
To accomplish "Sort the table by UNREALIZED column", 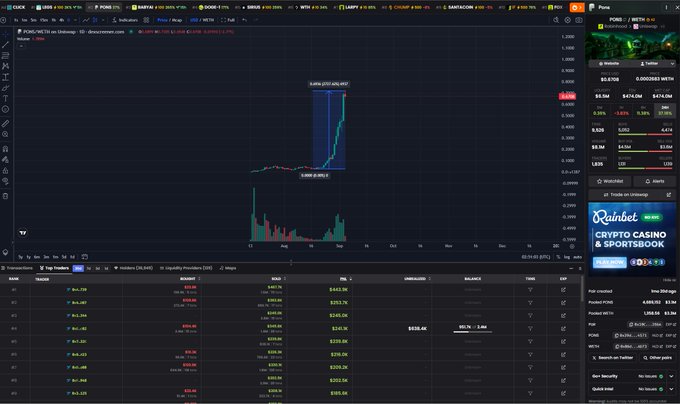I will tap(417, 279).
